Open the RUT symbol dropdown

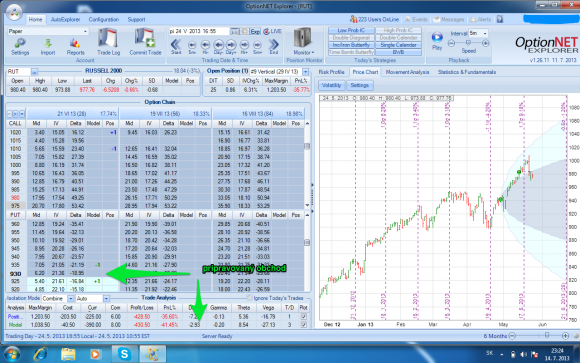pos(34,71)
